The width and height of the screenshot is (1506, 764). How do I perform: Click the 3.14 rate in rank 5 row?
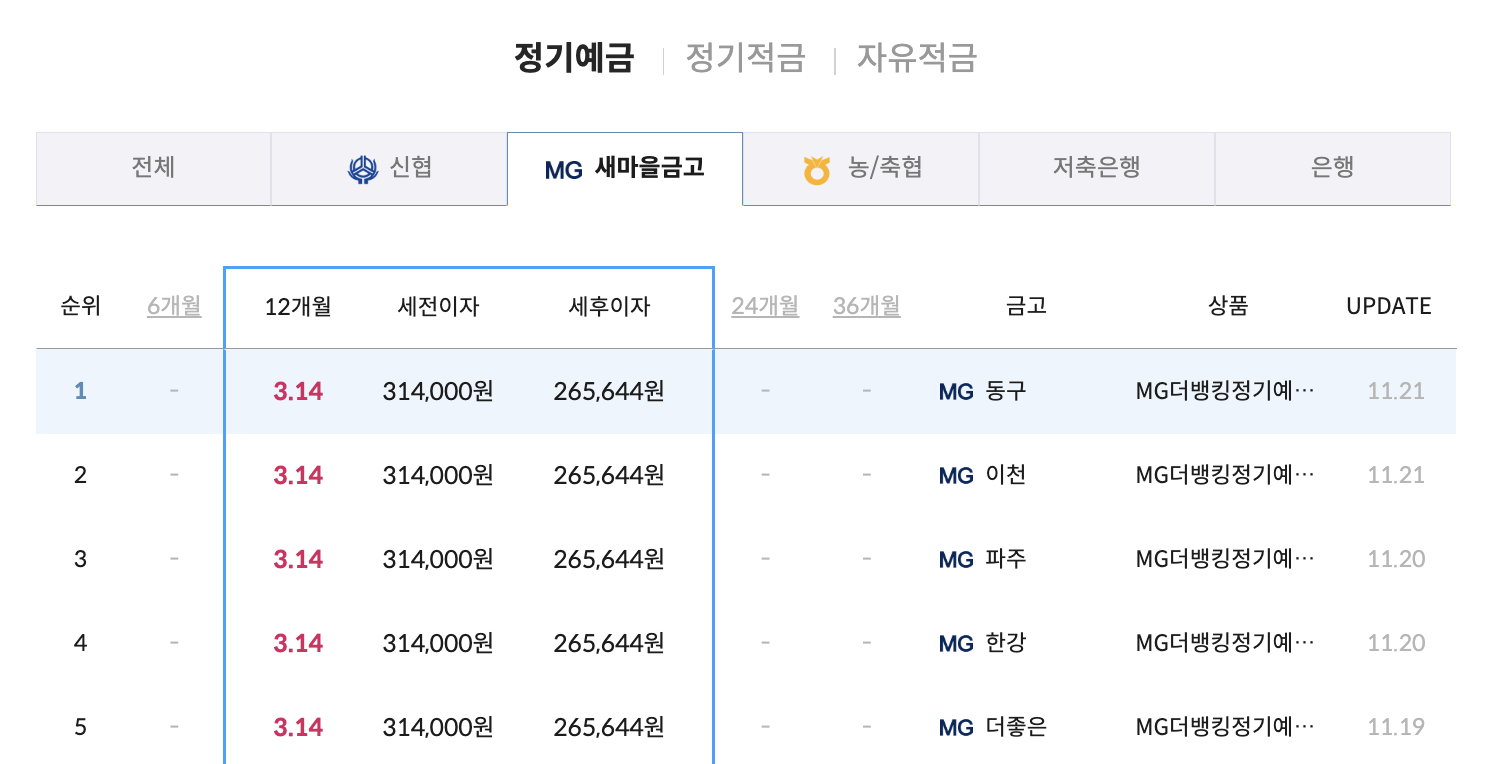298,728
